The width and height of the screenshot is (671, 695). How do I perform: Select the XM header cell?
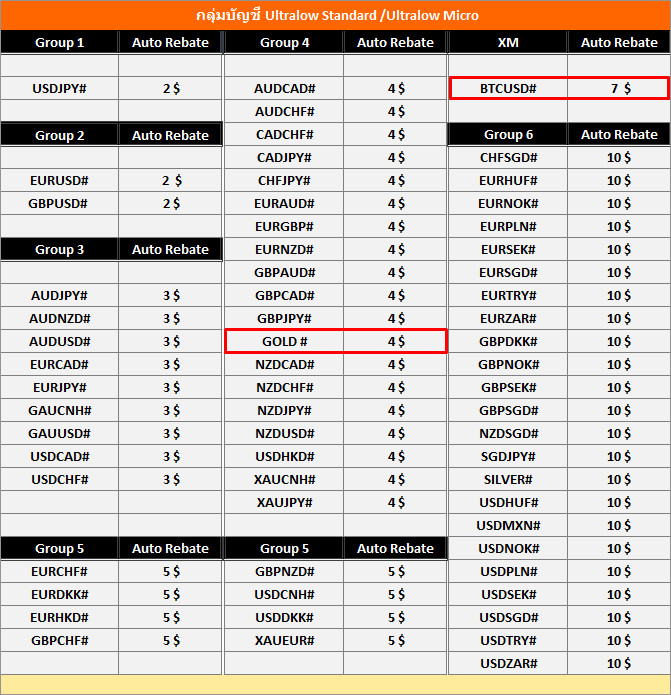coord(508,42)
